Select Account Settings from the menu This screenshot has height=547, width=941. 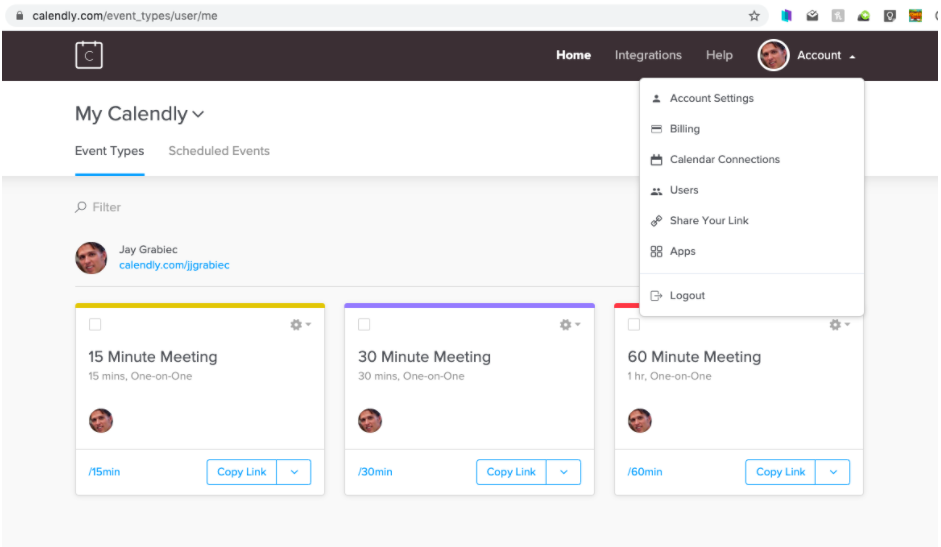point(711,99)
